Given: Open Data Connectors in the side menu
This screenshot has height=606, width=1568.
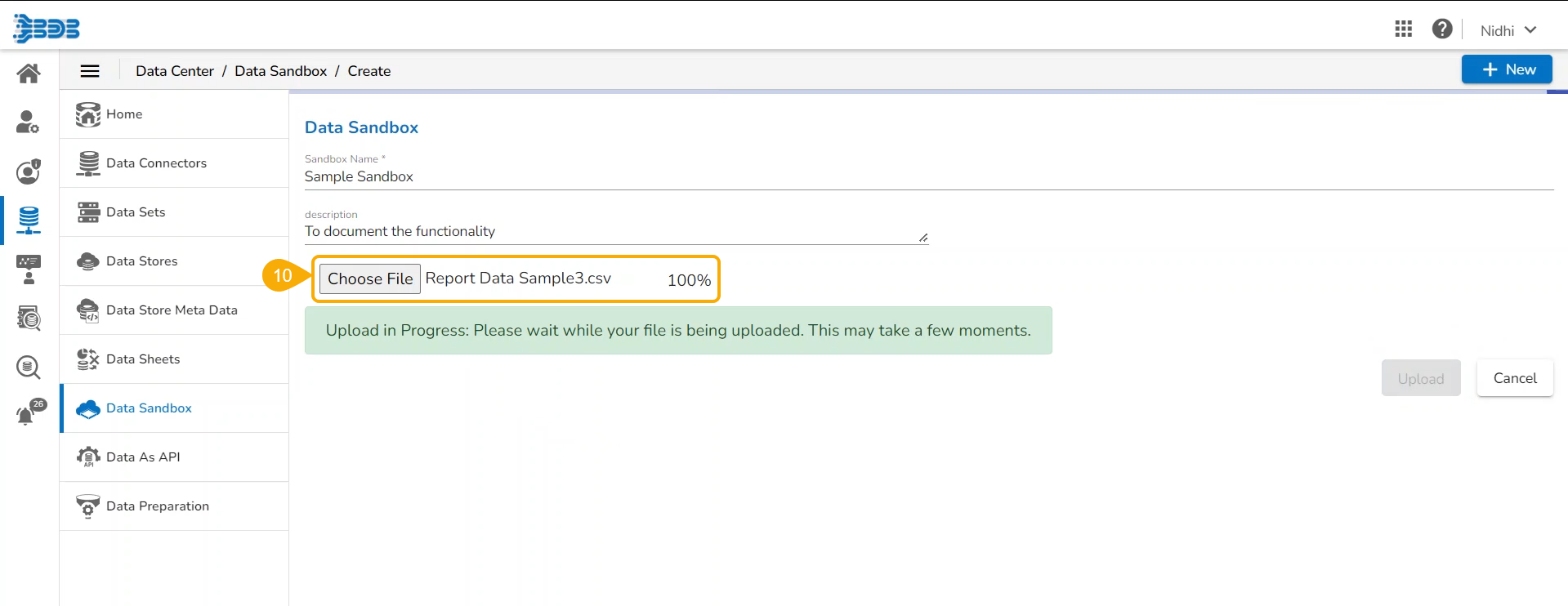Looking at the screenshot, I should pyautogui.click(x=156, y=163).
